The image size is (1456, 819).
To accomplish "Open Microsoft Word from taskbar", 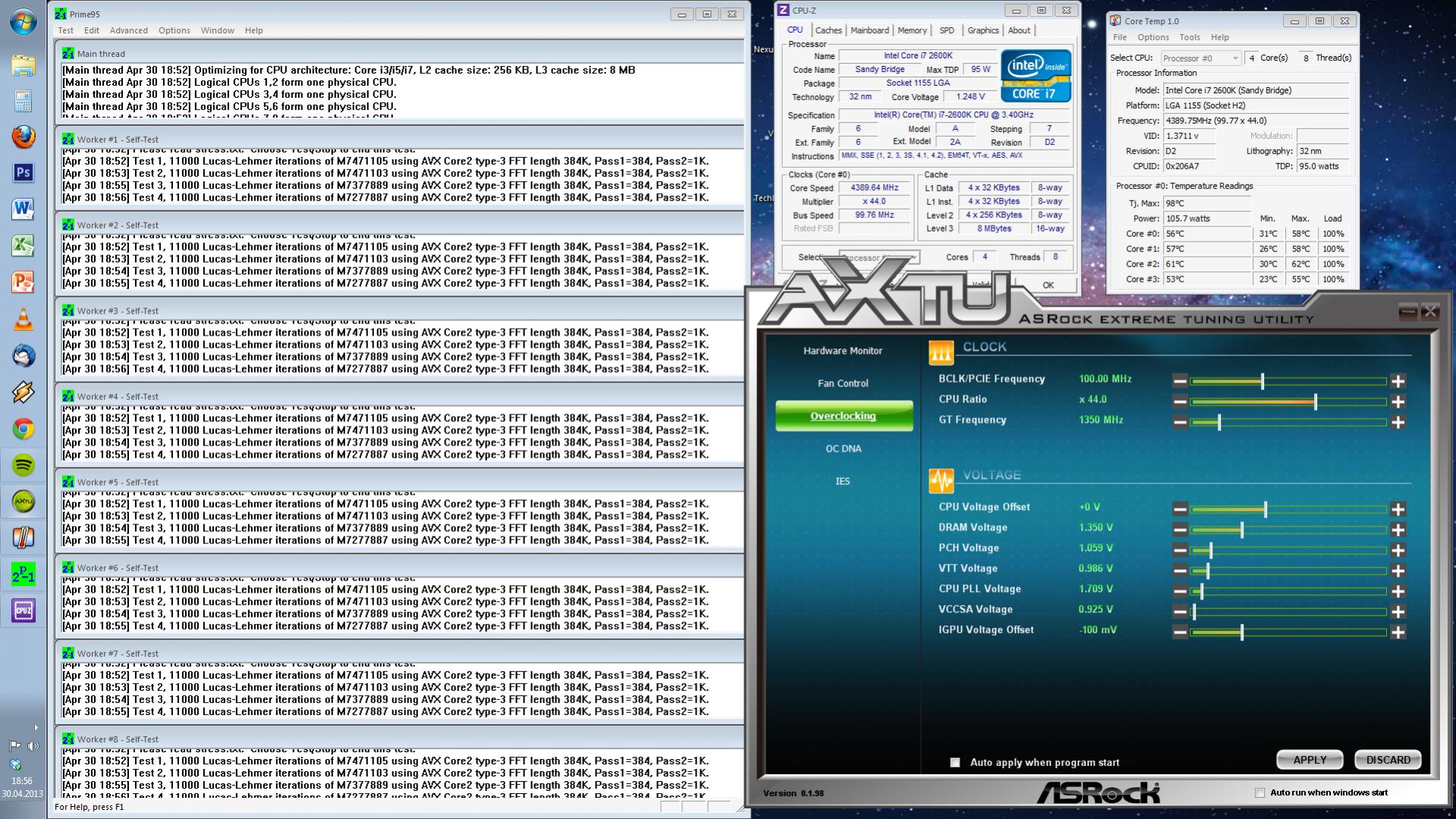I will [x=23, y=209].
